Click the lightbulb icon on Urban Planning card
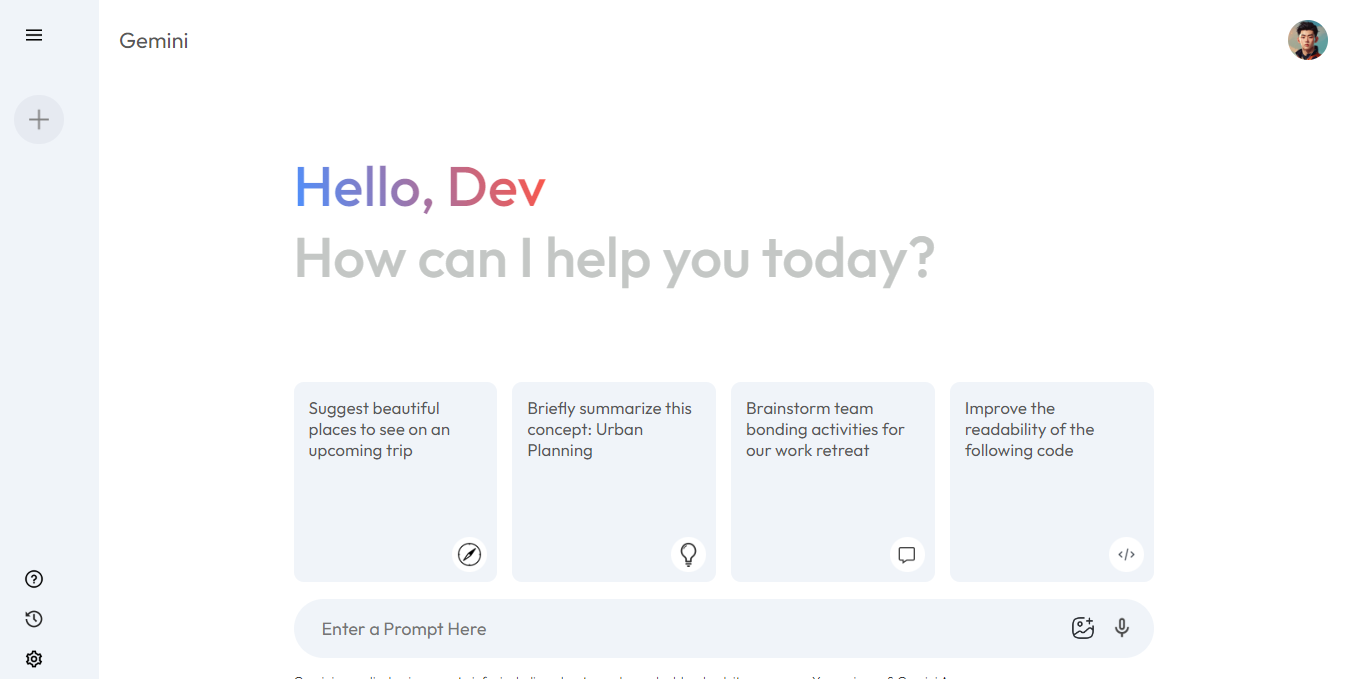Screen dimensions: 1348x679 (x=688, y=554)
